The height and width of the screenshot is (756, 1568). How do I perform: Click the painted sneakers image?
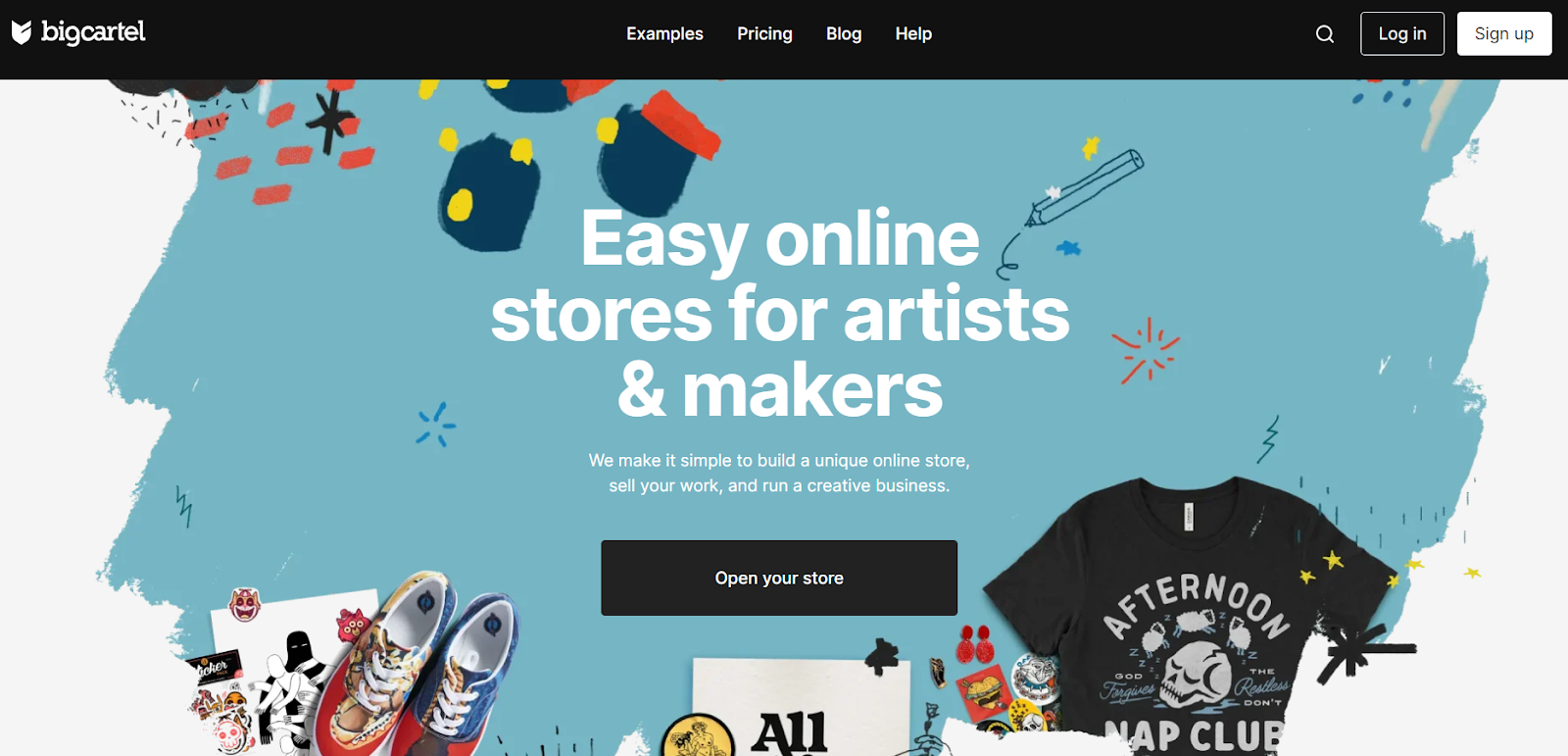(421, 667)
